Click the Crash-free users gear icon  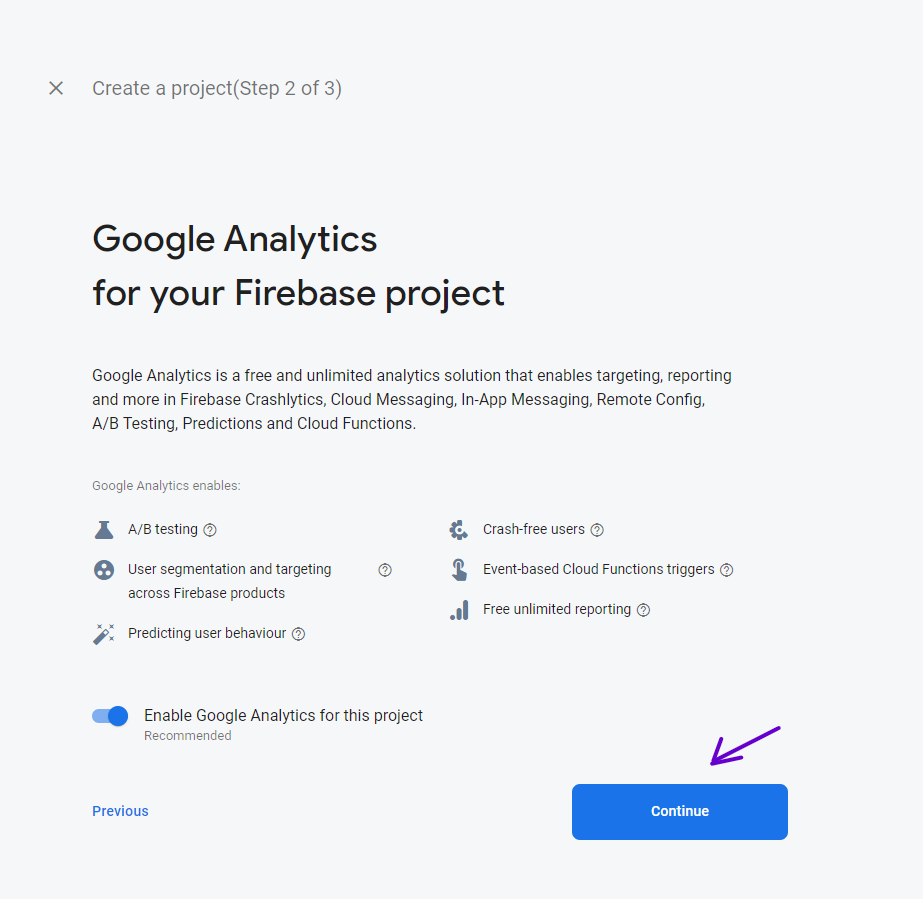pyautogui.click(x=459, y=530)
